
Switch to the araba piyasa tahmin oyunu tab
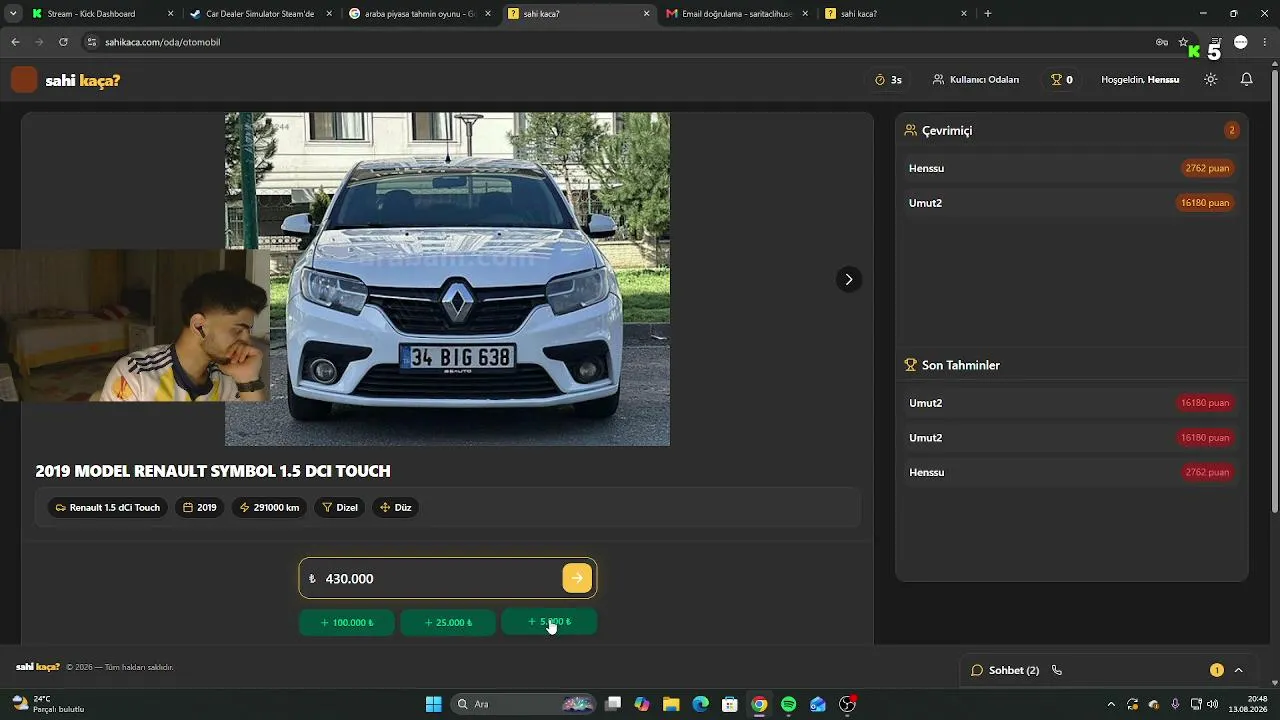[419, 14]
